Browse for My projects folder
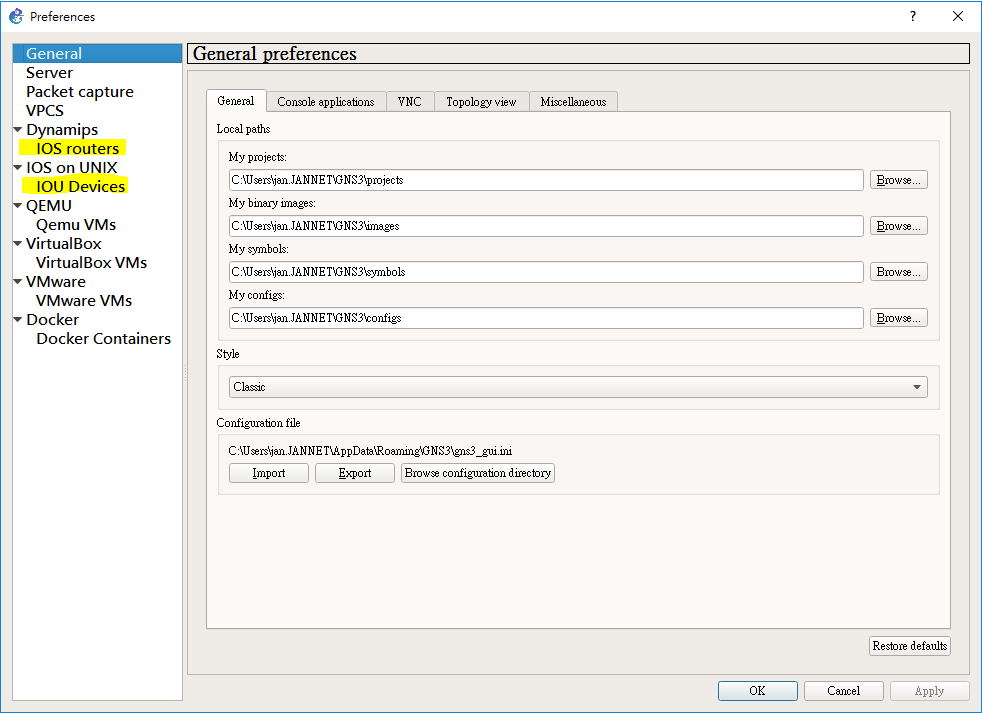This screenshot has height=713, width=982. [x=898, y=180]
